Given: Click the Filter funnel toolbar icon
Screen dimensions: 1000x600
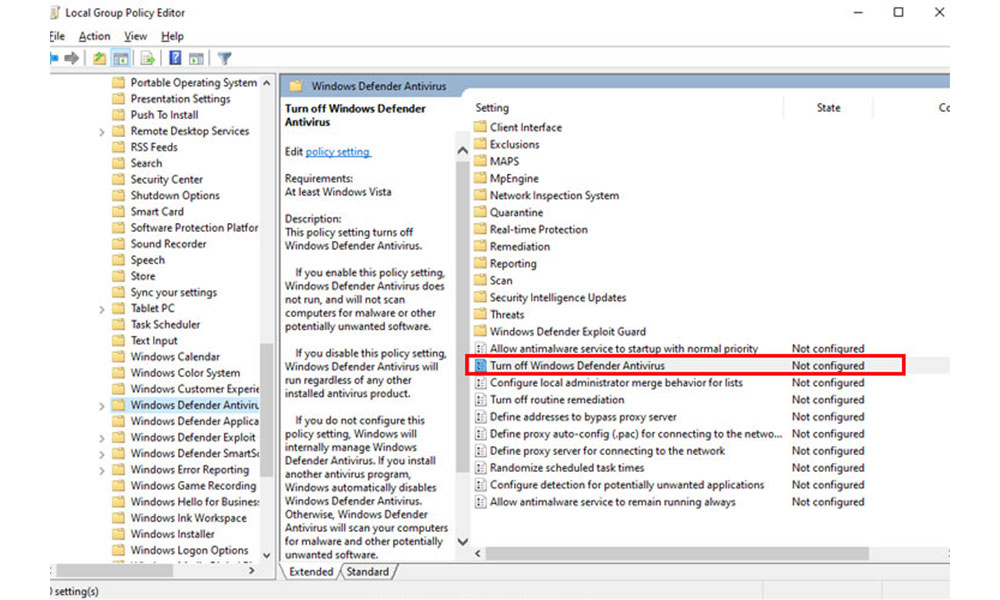Looking at the screenshot, I should tap(224, 59).
